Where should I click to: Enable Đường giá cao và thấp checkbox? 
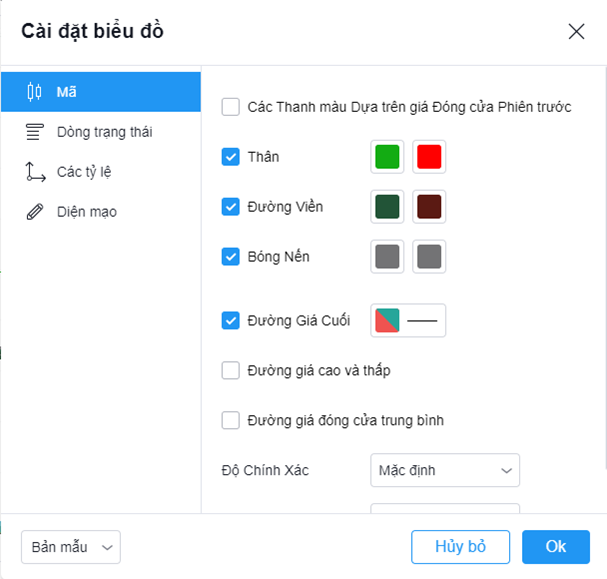coord(230,370)
